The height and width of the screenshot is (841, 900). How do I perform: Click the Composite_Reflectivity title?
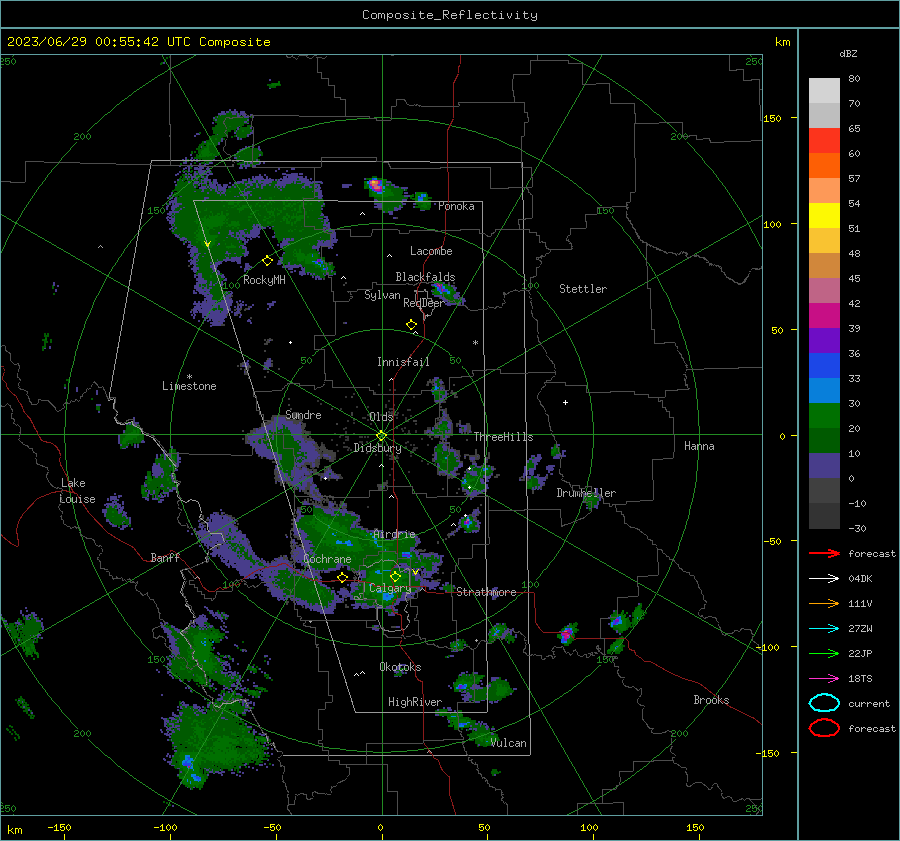pyautogui.click(x=450, y=15)
